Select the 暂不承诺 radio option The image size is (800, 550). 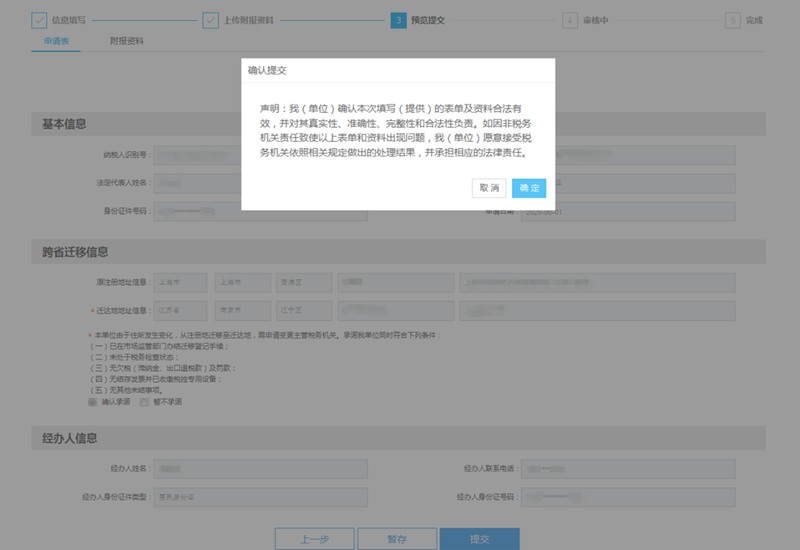144,402
